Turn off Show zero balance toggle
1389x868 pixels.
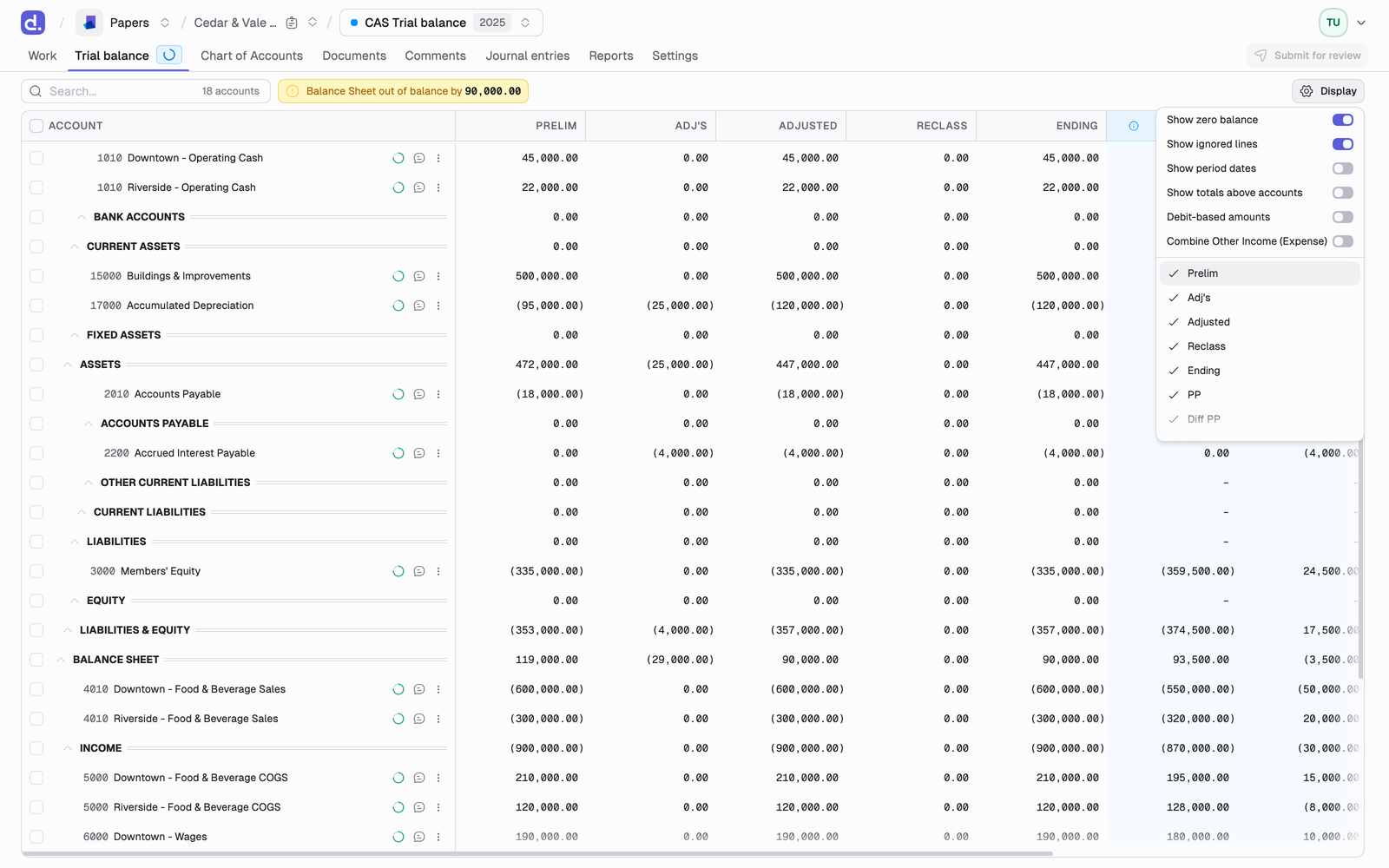pyautogui.click(x=1343, y=120)
